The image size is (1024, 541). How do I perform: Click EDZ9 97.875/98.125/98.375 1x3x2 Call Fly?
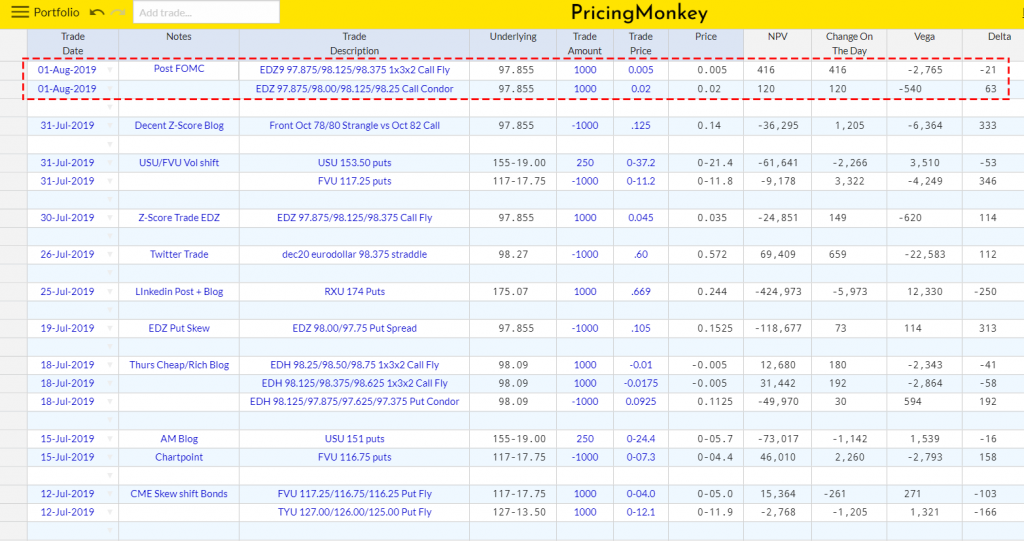(355, 70)
